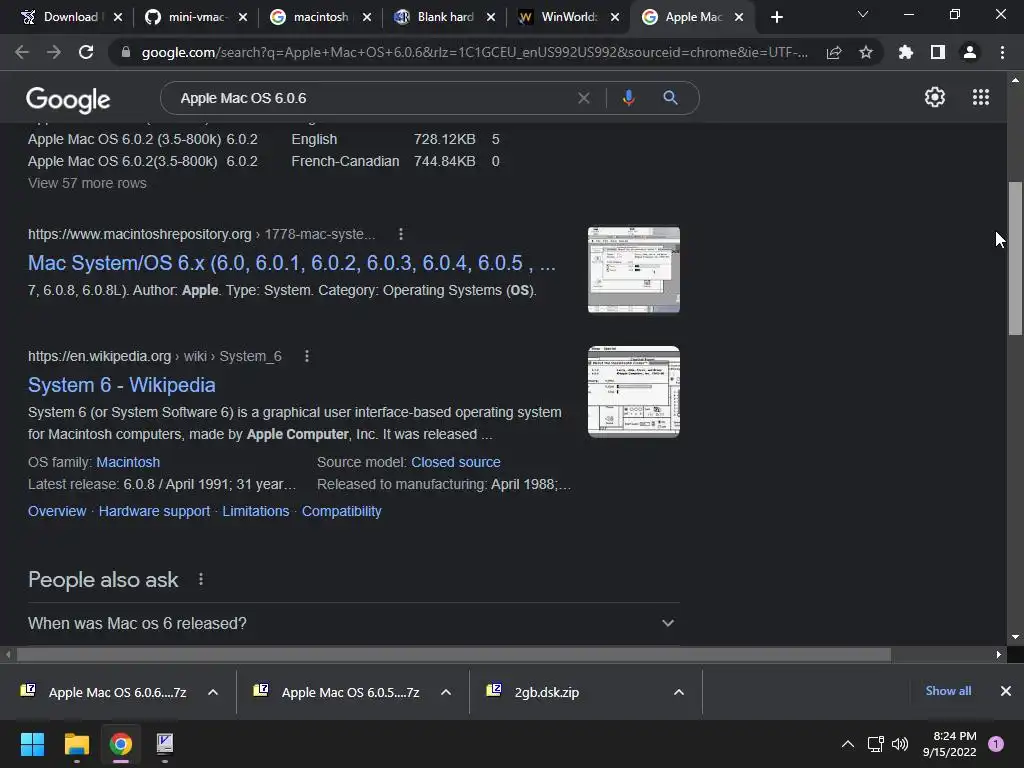1024x768 pixels.
Task: Click the Chrome taskbar icon
Action: point(121,744)
